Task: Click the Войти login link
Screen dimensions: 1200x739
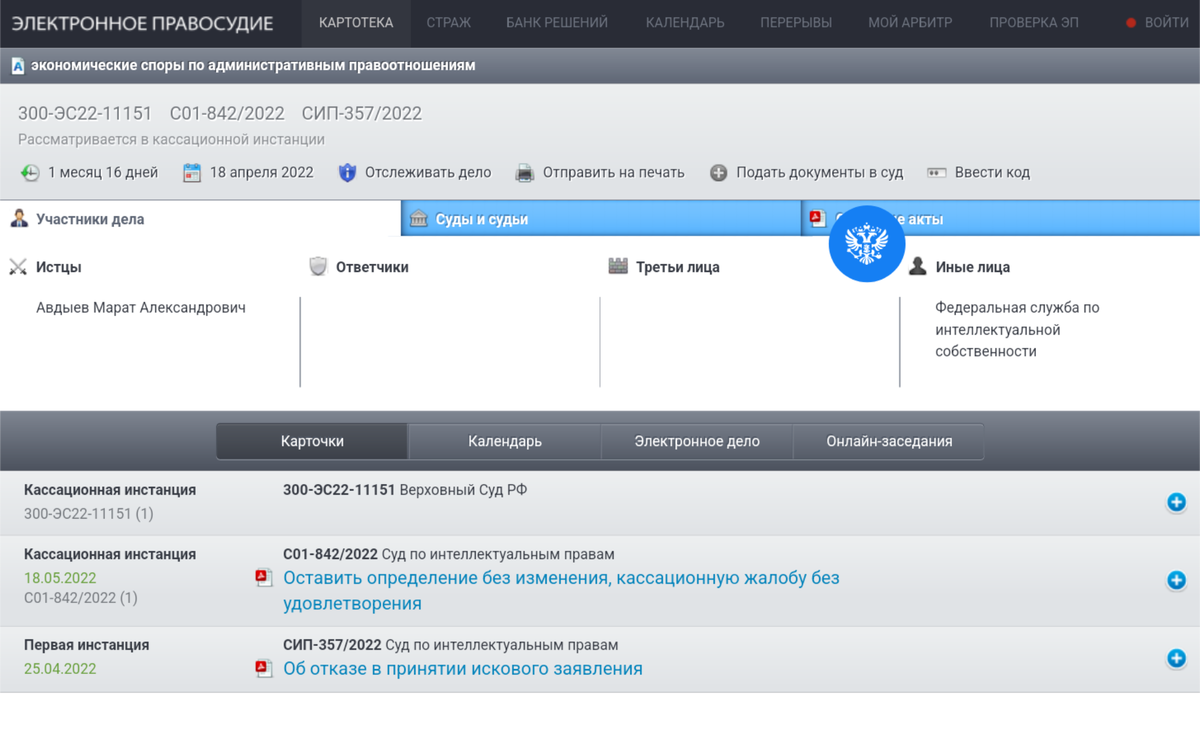Action: (1166, 23)
